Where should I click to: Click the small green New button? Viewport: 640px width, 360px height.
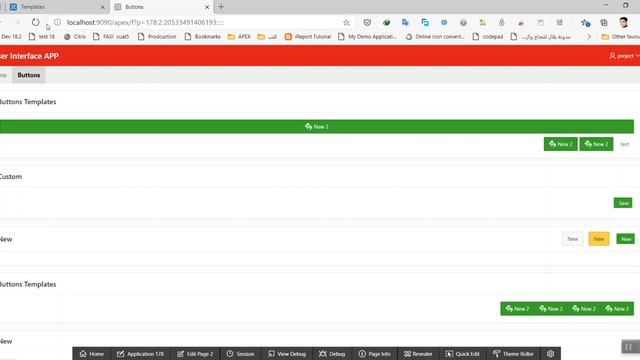(625, 239)
